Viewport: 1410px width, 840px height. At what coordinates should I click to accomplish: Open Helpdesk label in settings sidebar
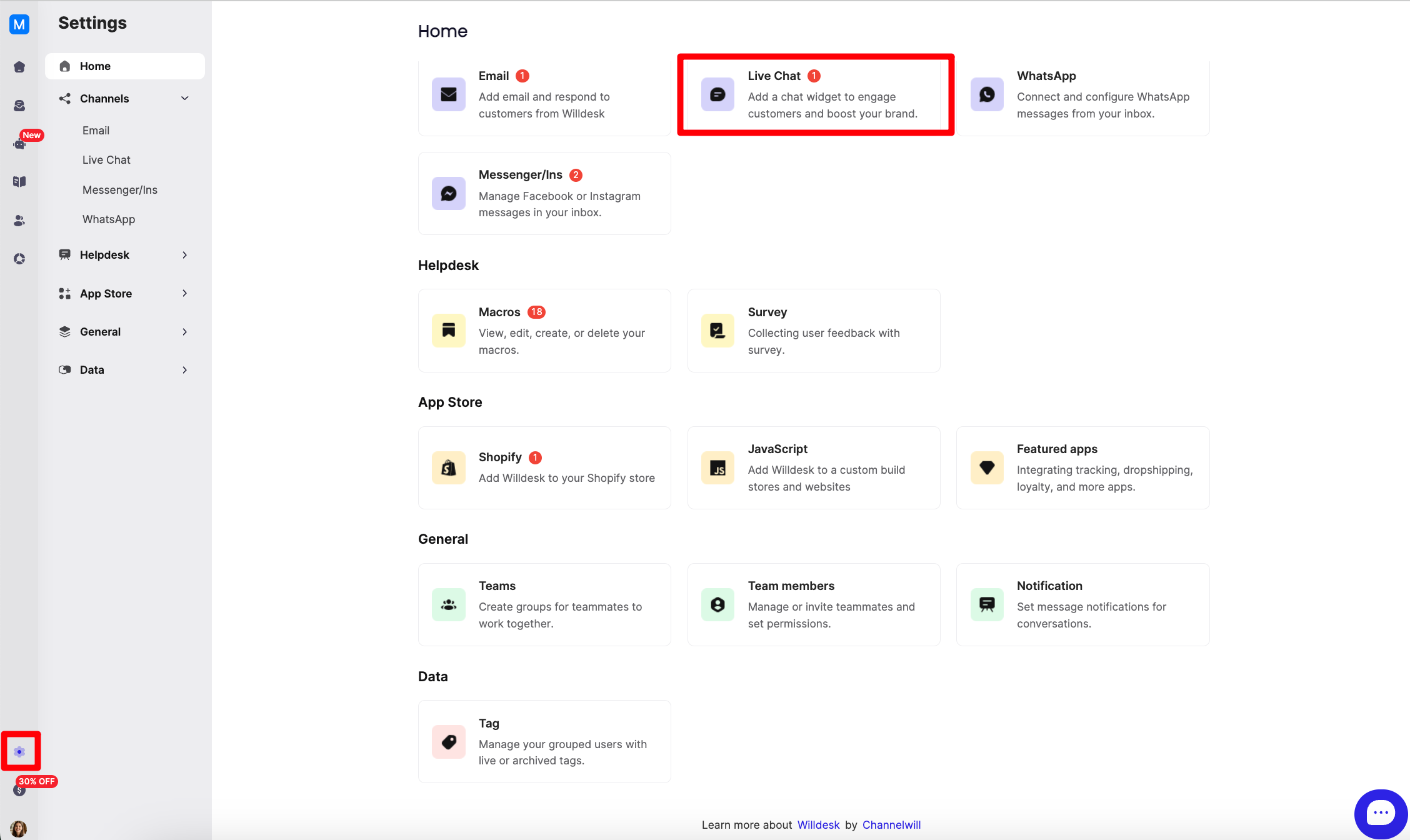click(104, 255)
